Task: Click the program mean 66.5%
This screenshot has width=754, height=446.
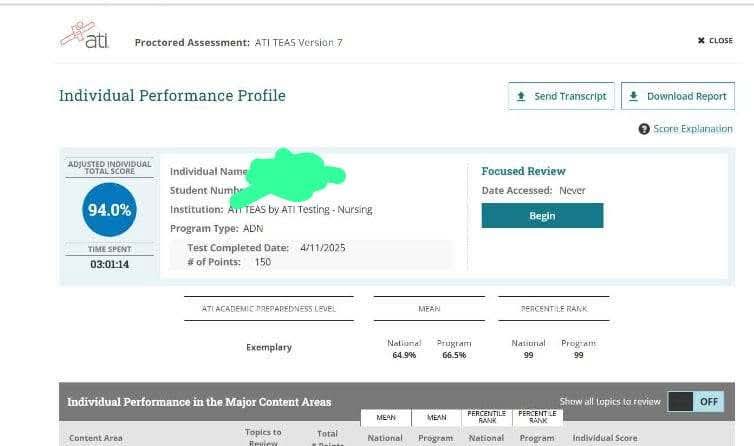Action: [x=454, y=355]
